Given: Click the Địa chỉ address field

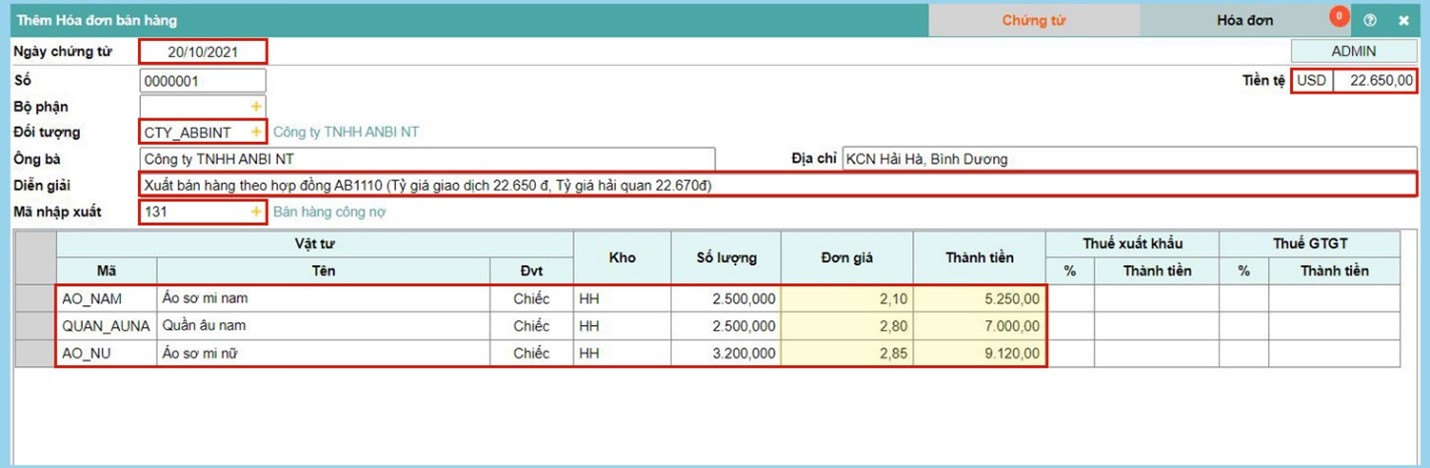Looking at the screenshot, I should tap(1129, 158).
